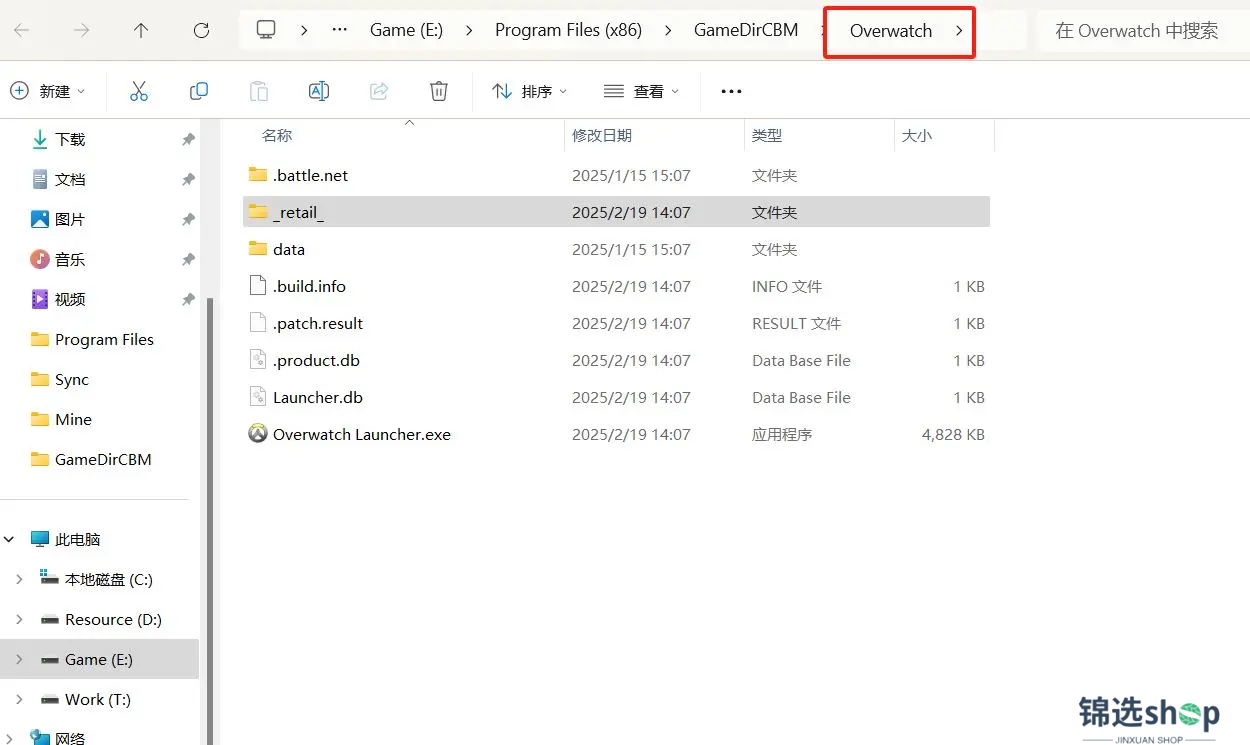Refresh the current folder view
This screenshot has width=1250, height=745.
pos(201,31)
